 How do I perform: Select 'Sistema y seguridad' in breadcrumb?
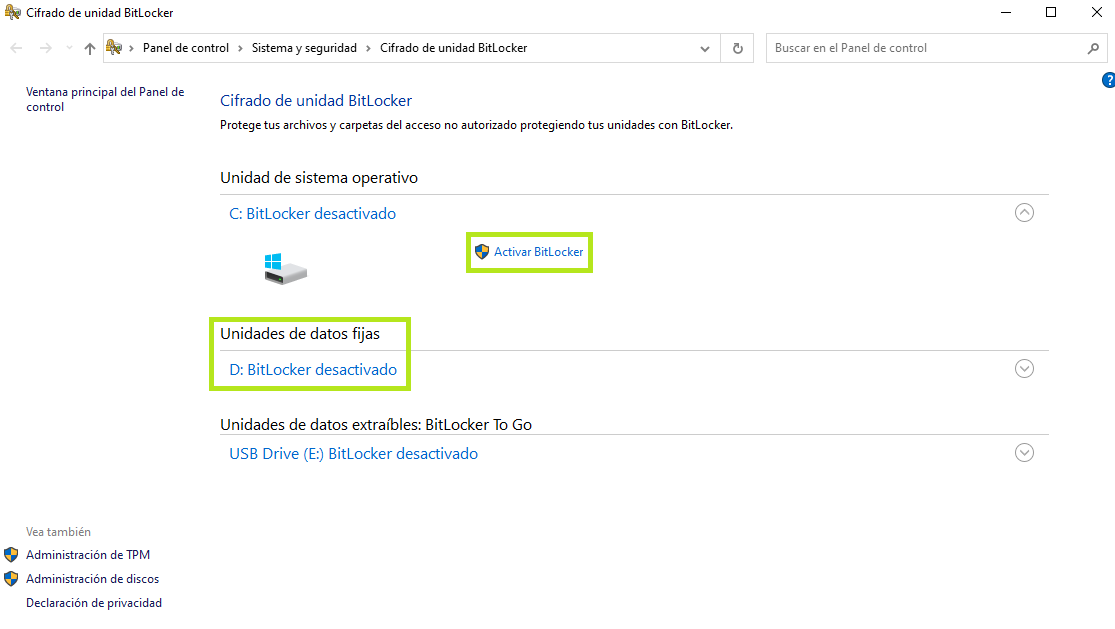pyautogui.click(x=304, y=48)
